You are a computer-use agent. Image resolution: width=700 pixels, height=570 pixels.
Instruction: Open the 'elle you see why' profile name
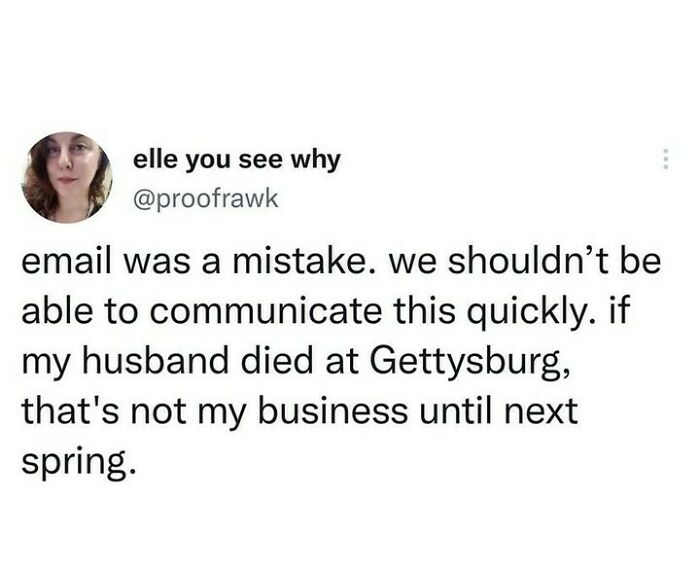coord(237,160)
